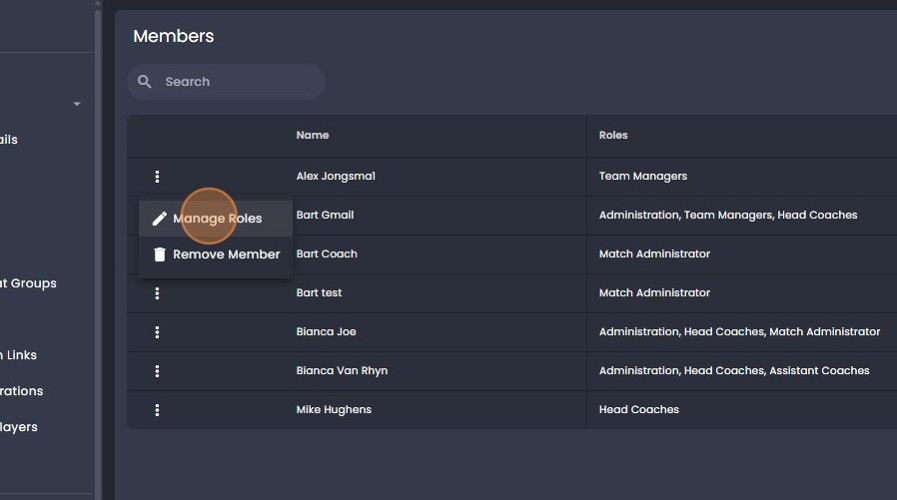Expand the sidebar dropdown arrow
Image resolution: width=897 pixels, height=500 pixels.
pos(77,104)
